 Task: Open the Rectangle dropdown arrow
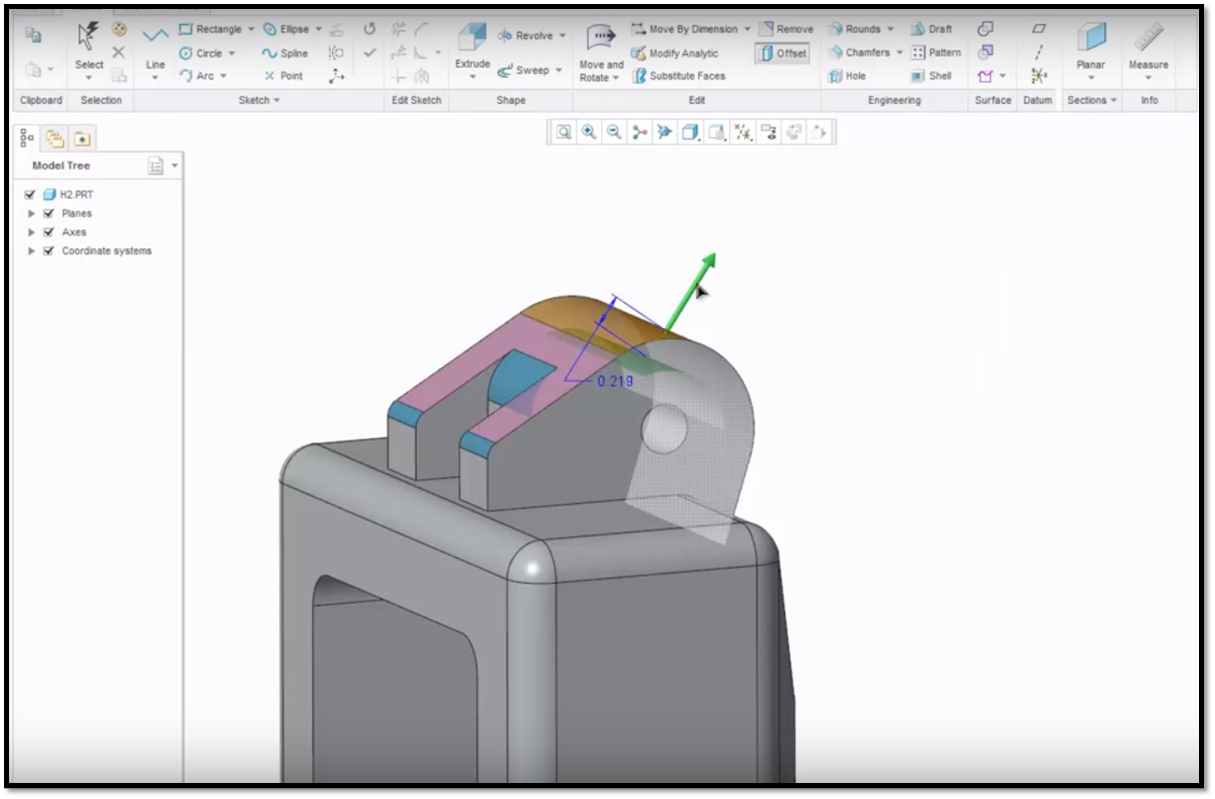(251, 29)
